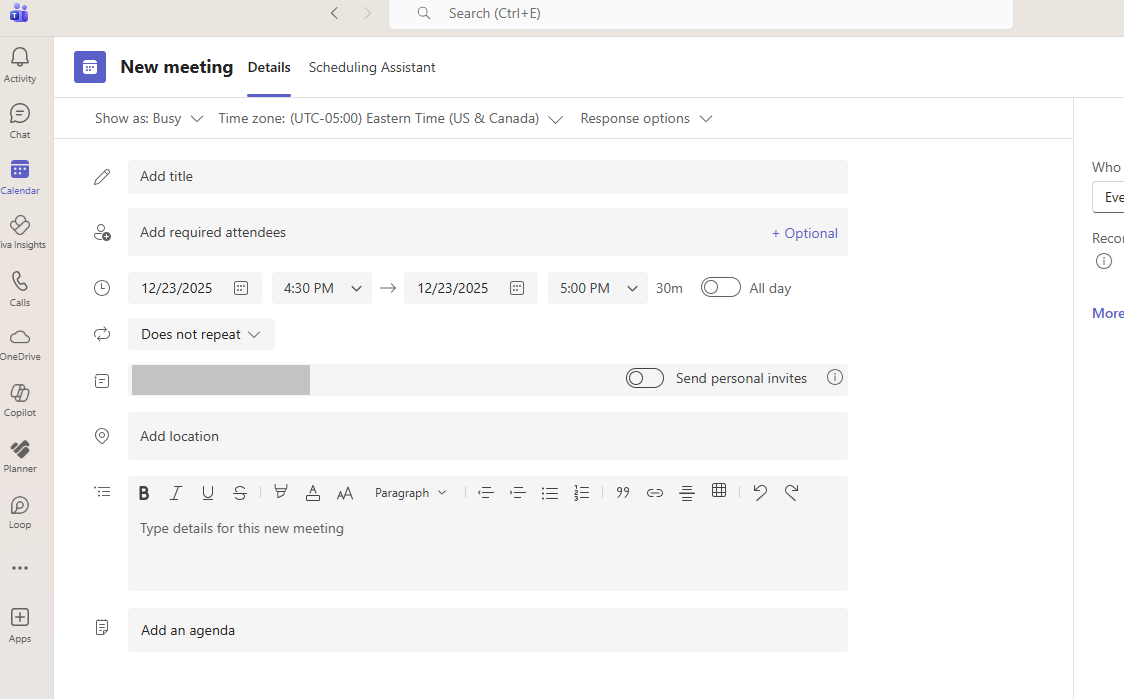1124x699 pixels.
Task: Open the font size tool
Action: (x=345, y=493)
